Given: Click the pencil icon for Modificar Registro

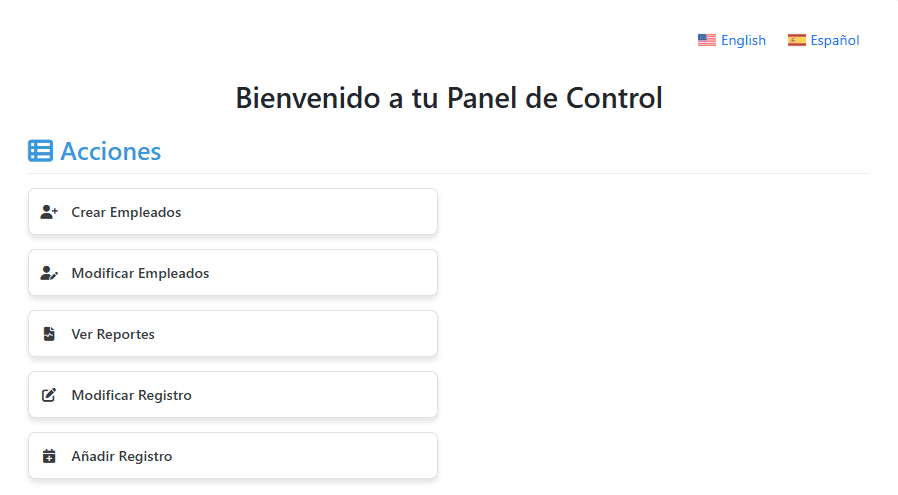Looking at the screenshot, I should click(x=49, y=395).
